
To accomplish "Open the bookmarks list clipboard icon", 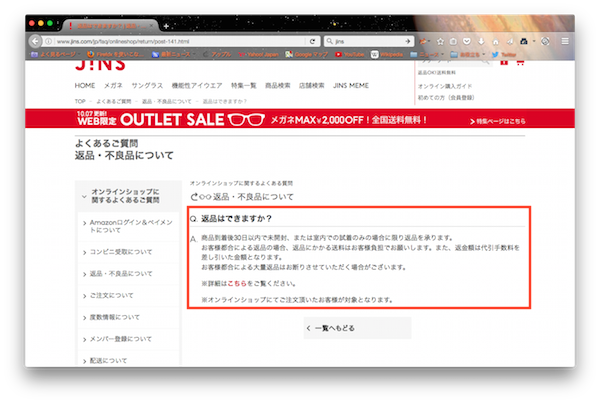I will [453, 41].
